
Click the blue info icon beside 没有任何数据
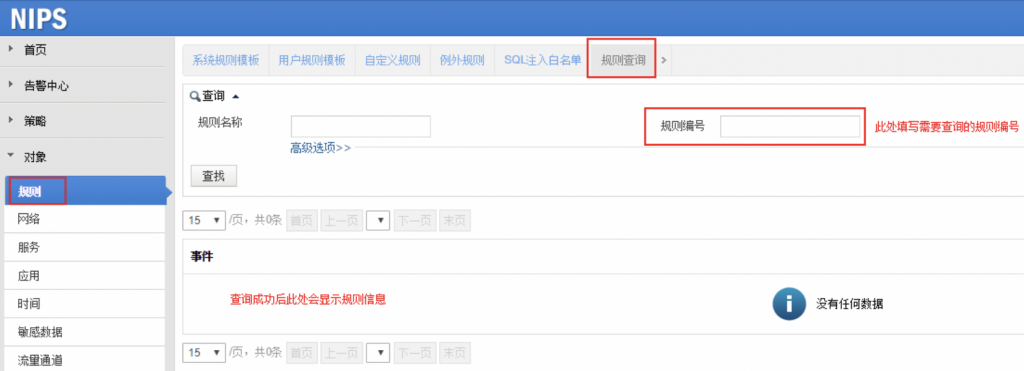coord(788,304)
